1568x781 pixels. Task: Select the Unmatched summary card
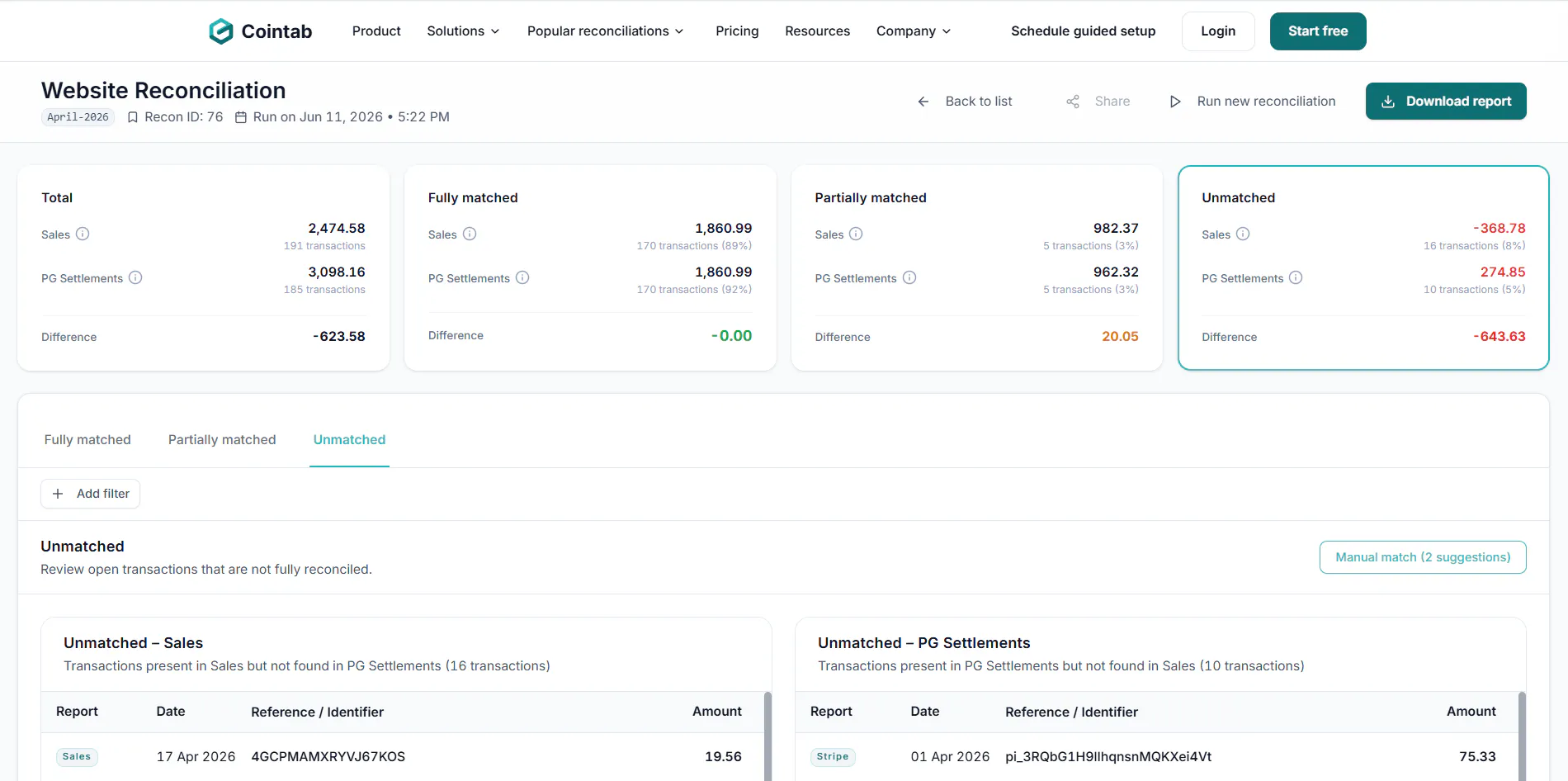[1363, 268]
